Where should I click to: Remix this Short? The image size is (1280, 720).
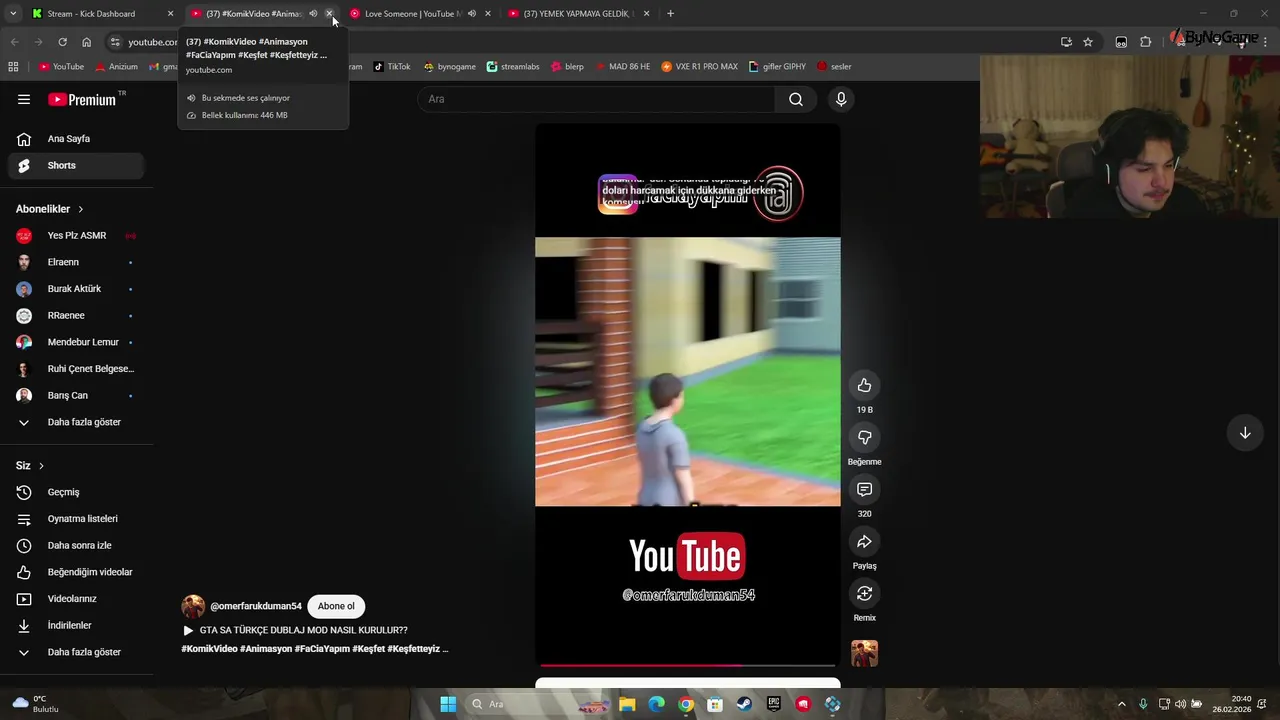point(864,593)
